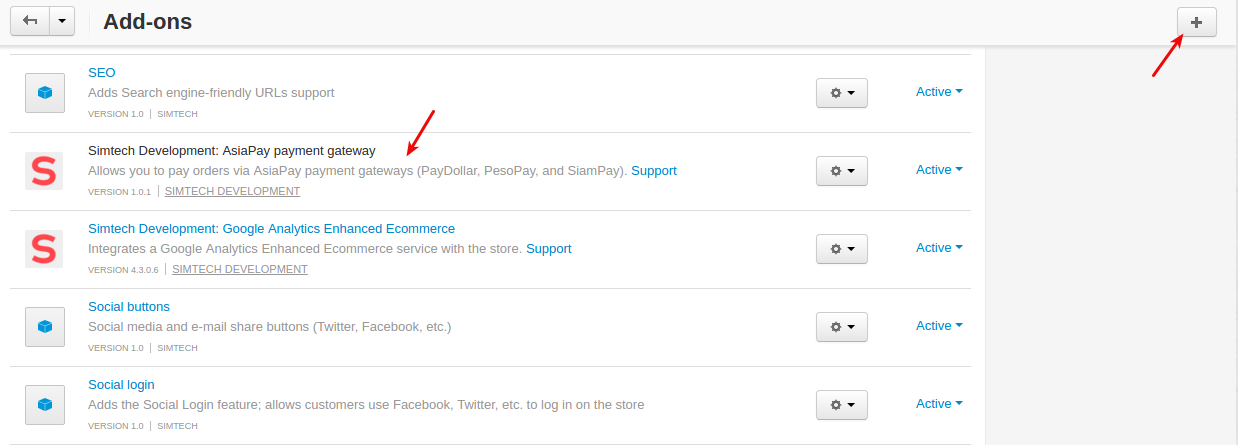Open gear menu for Social login
Screen dimensions: 1238x445
[x=842, y=404]
